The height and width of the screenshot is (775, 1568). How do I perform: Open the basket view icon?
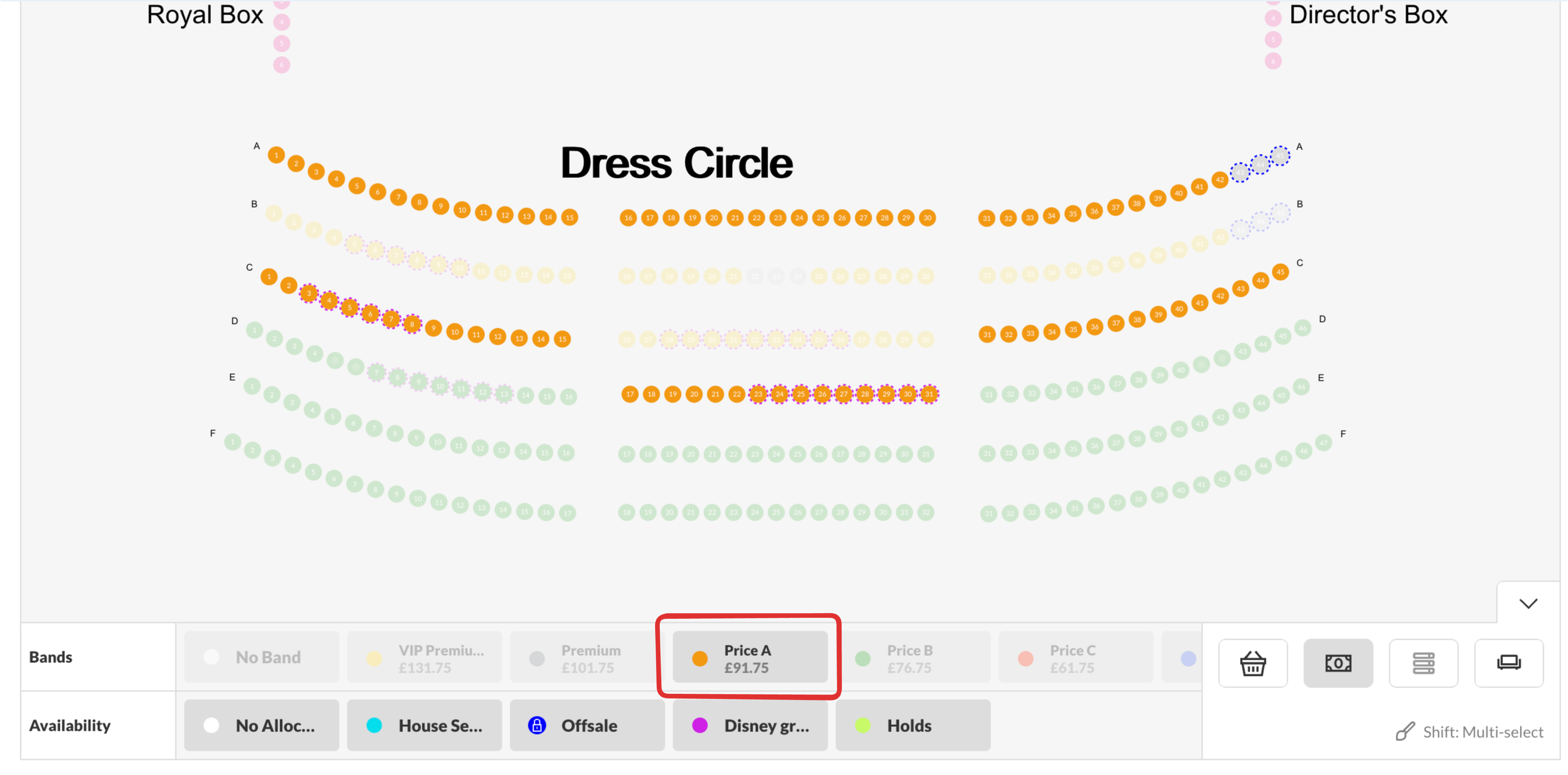point(1253,662)
